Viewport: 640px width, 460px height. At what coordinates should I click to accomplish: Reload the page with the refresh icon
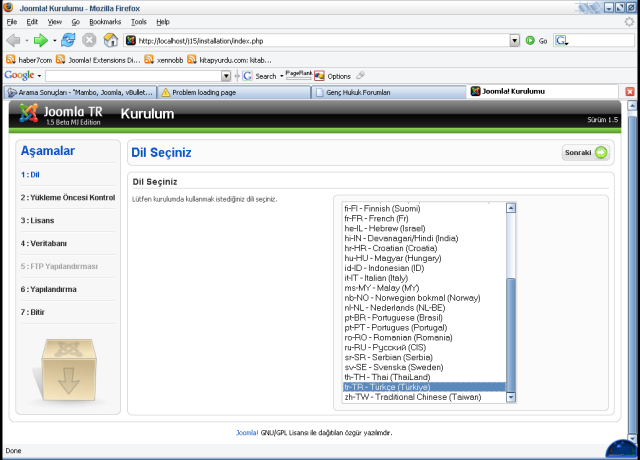pos(68,40)
